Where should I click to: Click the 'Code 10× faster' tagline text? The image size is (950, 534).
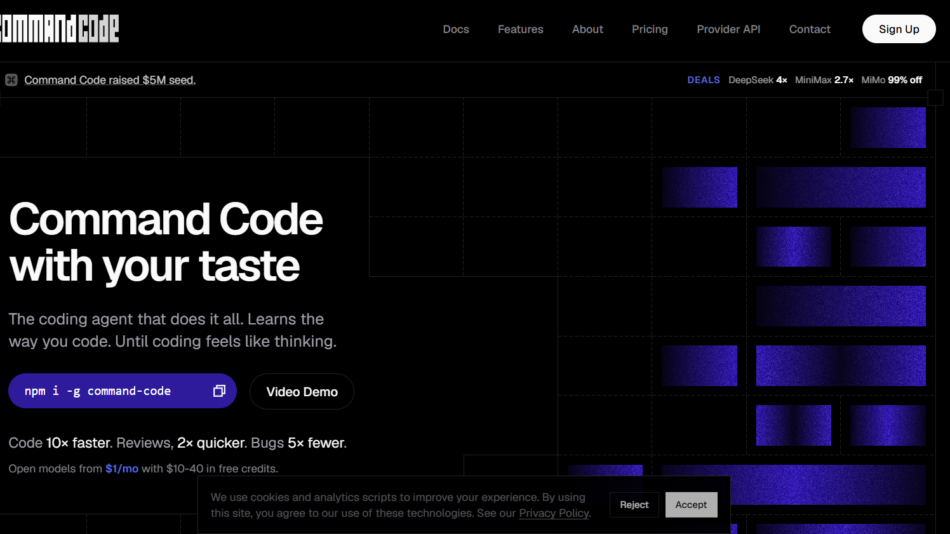click(x=59, y=443)
